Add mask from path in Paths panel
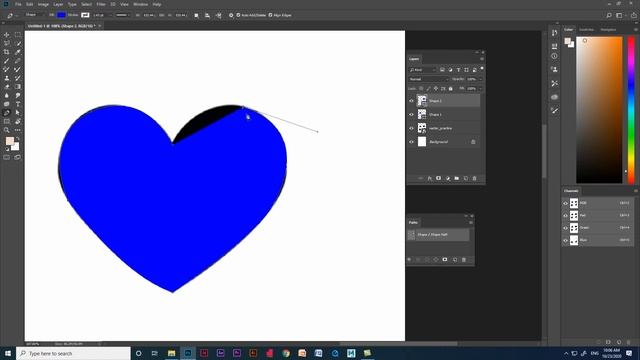 (x=445, y=260)
